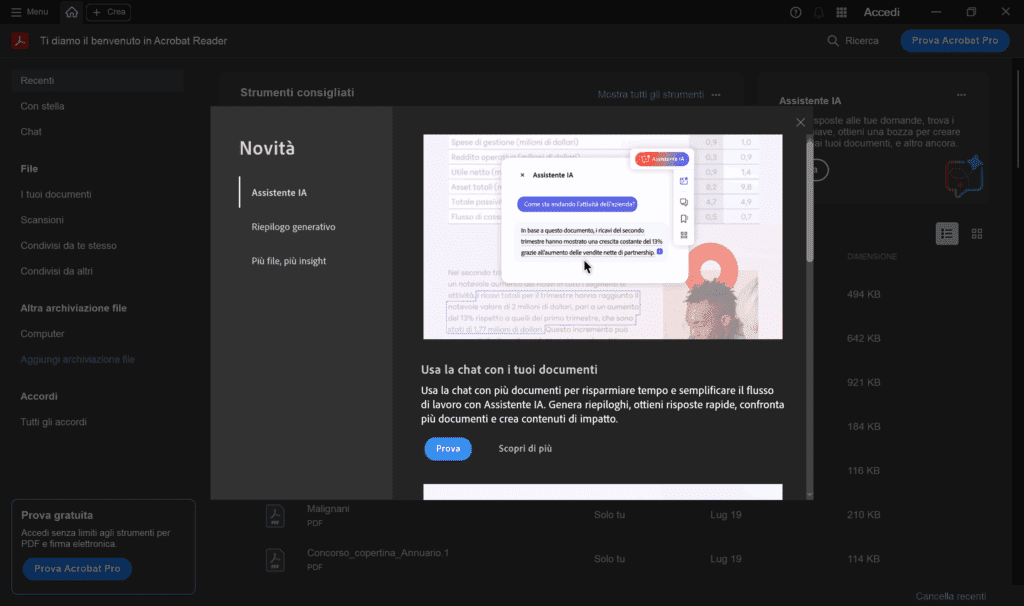Open more options for Strumenti consigliati
The width and height of the screenshot is (1024, 606).
pos(716,95)
